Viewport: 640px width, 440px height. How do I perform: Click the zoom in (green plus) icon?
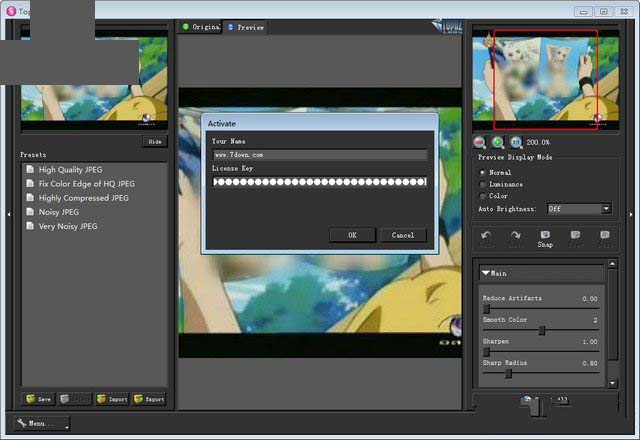498,142
